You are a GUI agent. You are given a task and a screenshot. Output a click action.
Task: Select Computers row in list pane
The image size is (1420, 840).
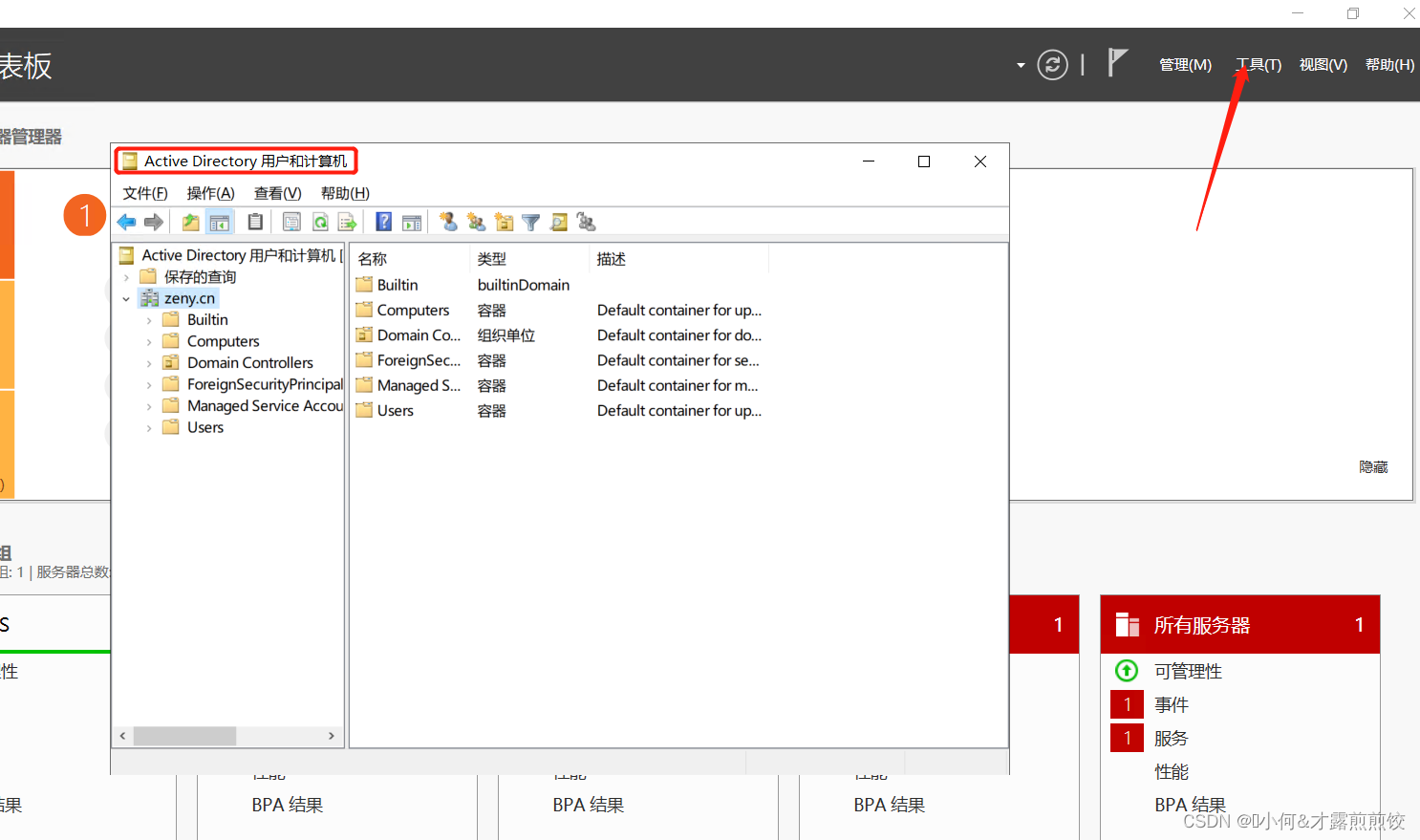pos(559,311)
